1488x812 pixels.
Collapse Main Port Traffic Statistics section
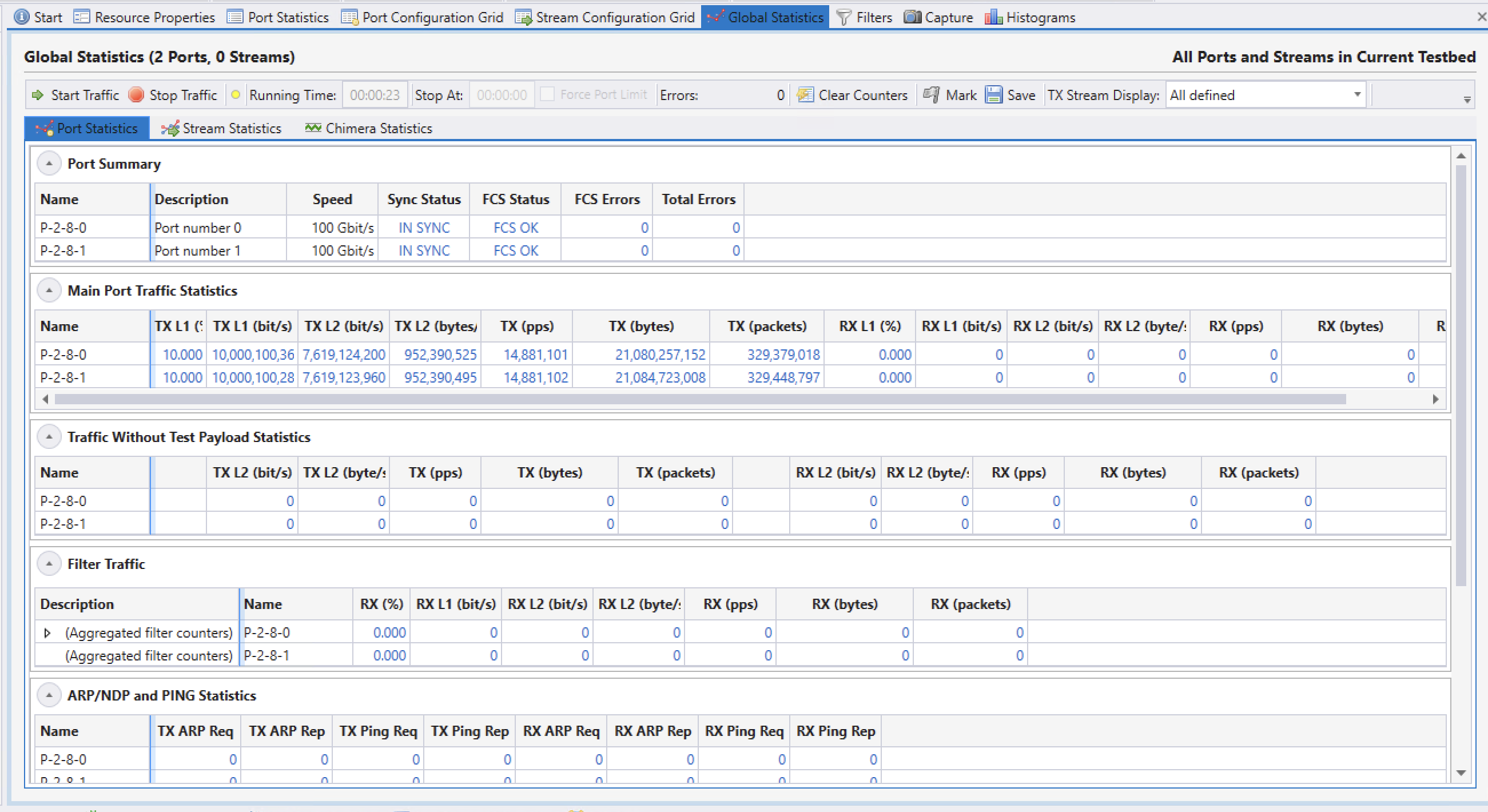point(49,290)
